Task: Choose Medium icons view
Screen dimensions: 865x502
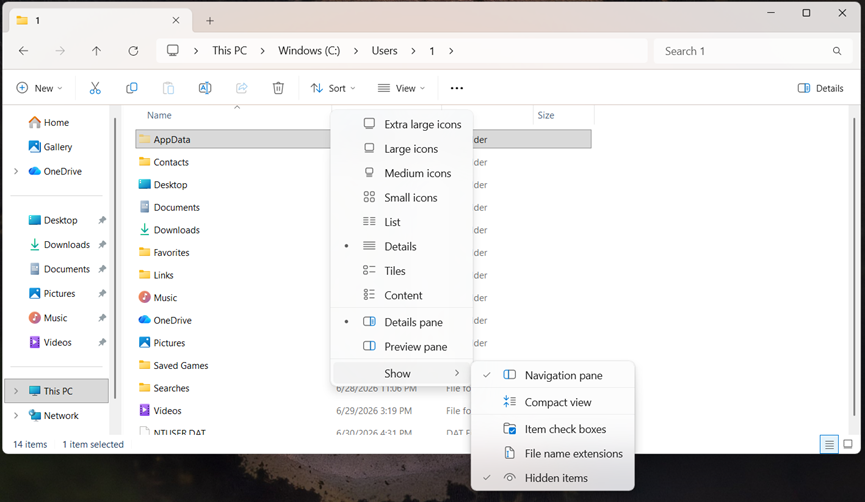Action: point(402,173)
